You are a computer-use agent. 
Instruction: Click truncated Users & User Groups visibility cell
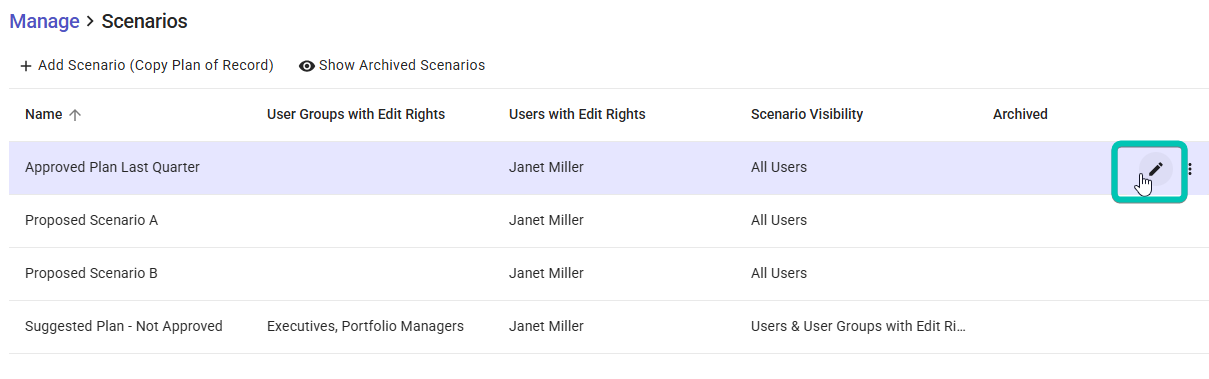pos(859,326)
